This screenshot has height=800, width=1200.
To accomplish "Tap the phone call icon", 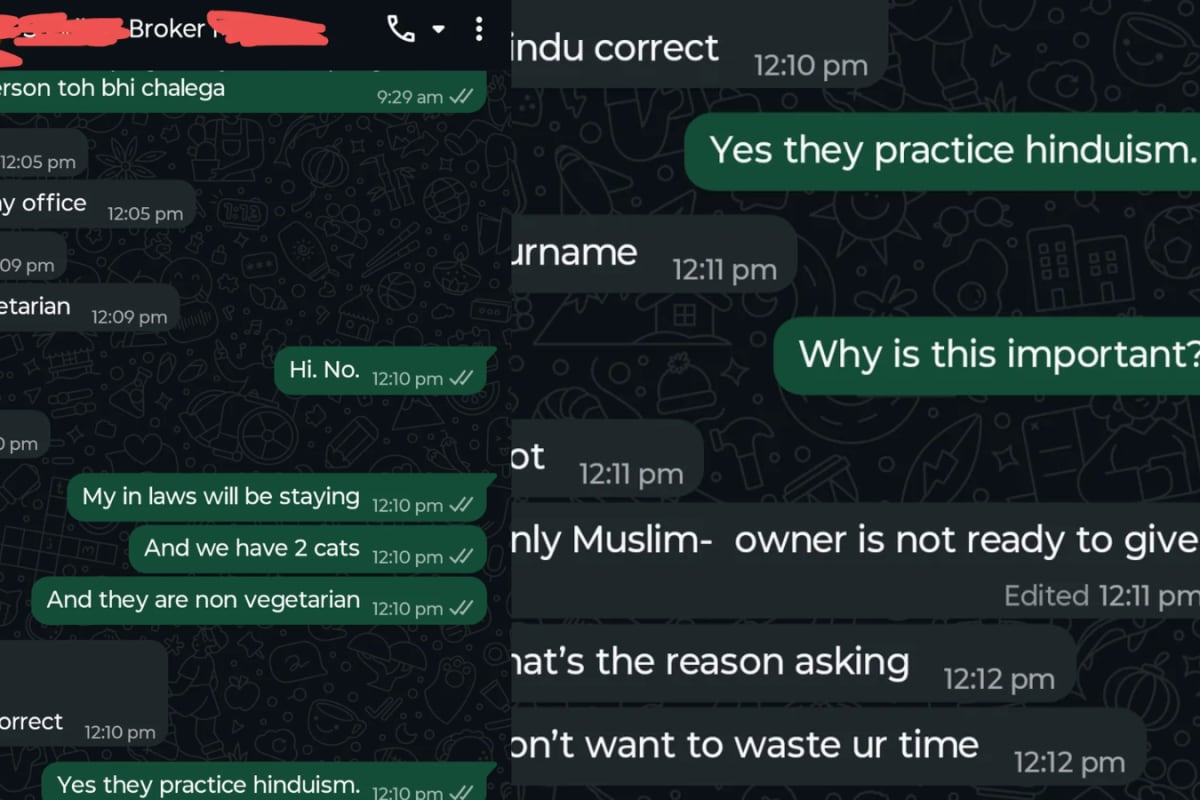I will pyautogui.click(x=401, y=29).
